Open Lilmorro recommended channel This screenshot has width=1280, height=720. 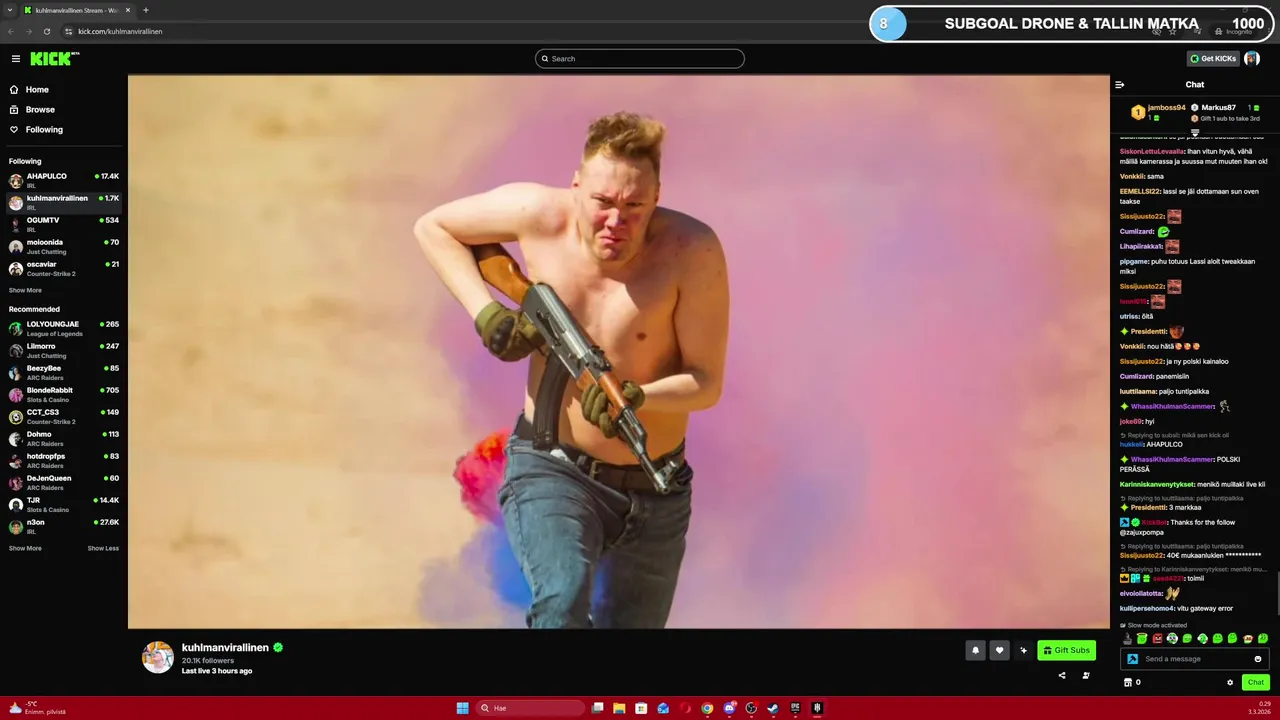(x=64, y=350)
